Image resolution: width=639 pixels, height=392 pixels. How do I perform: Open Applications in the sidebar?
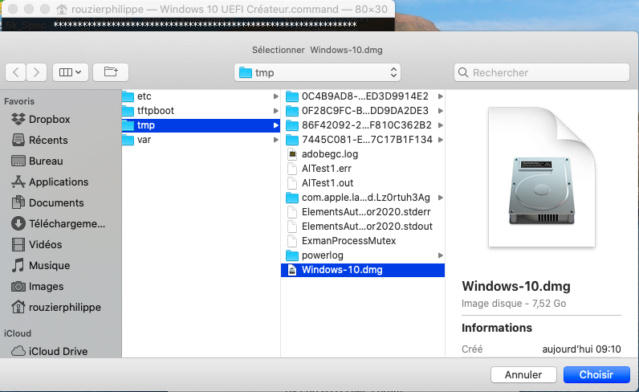(x=50, y=182)
